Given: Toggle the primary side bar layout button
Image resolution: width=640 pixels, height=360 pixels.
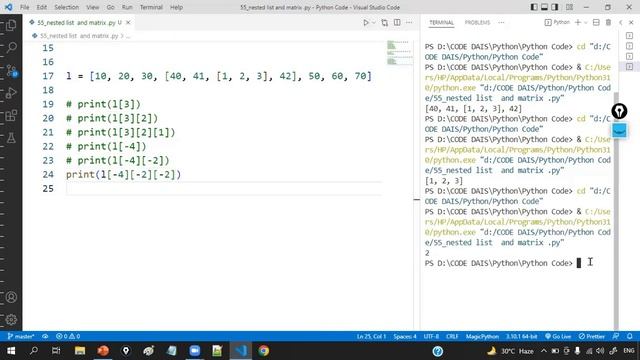Looking at the screenshot, I should [534, 7].
